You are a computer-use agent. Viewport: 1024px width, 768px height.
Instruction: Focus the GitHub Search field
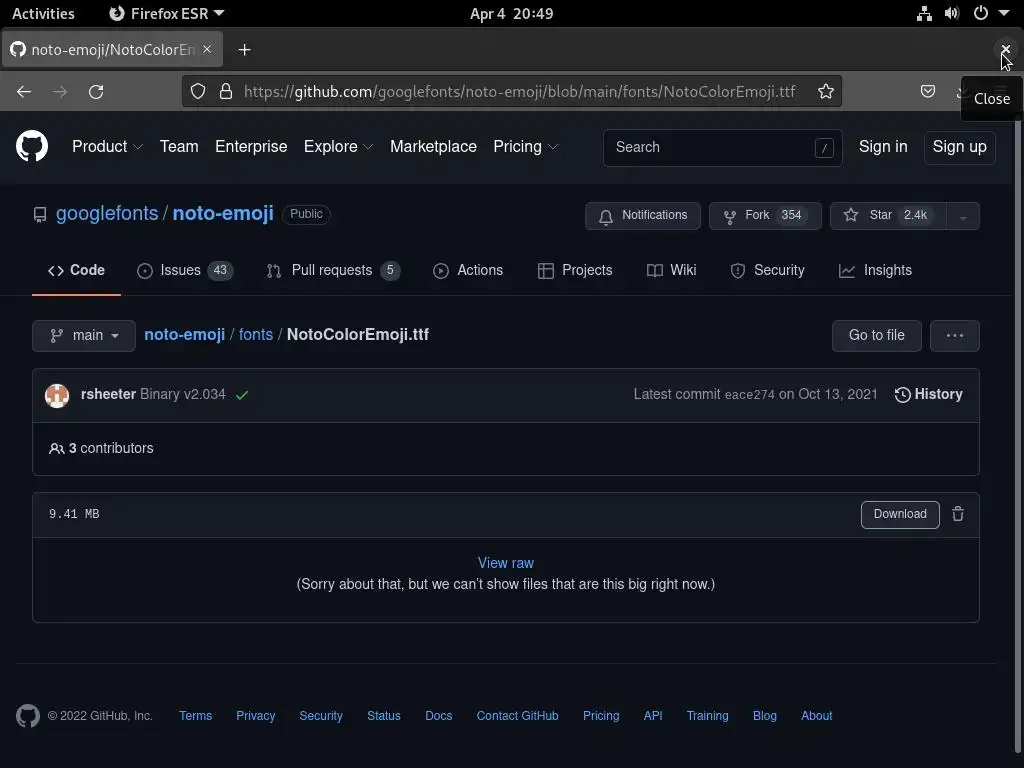(x=722, y=148)
